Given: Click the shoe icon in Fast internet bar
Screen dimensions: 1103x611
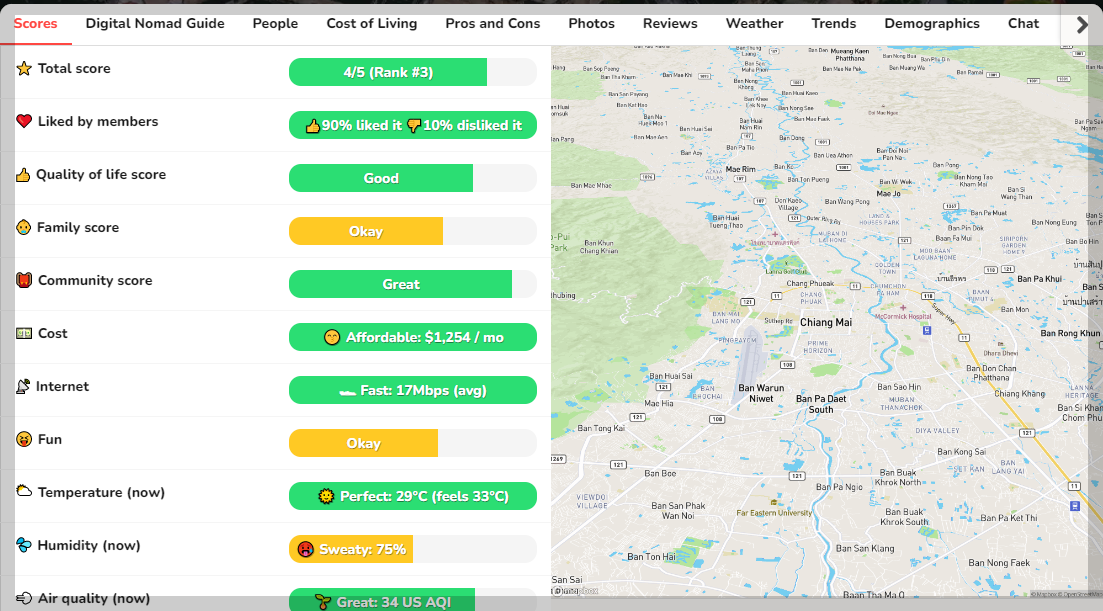Looking at the screenshot, I should [348, 392].
